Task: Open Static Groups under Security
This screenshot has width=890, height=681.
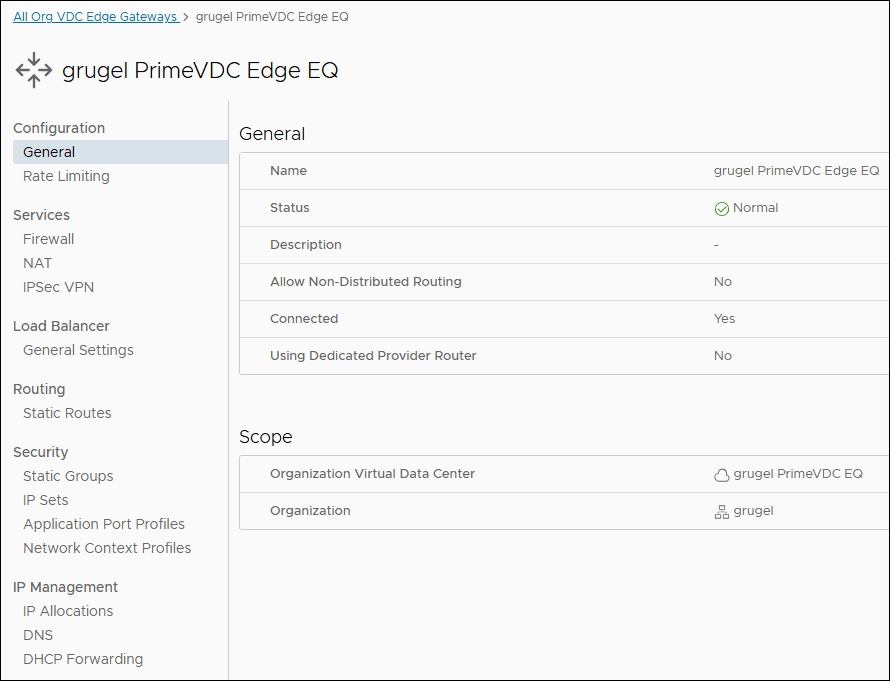Action: [x=68, y=476]
